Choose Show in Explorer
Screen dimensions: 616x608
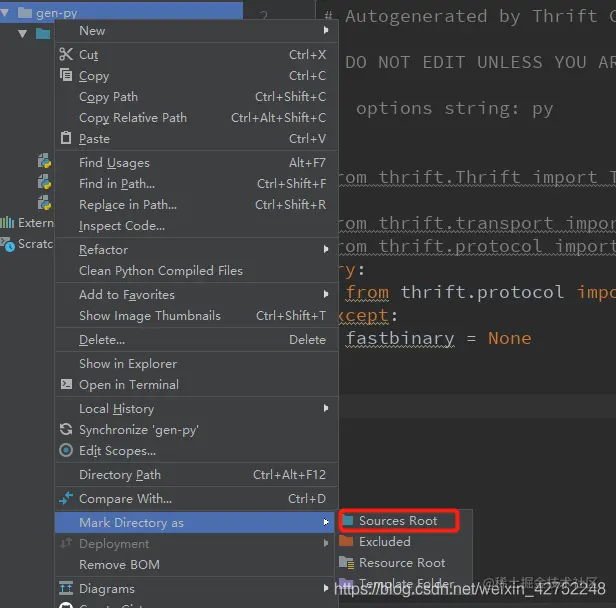[x=196, y=364]
